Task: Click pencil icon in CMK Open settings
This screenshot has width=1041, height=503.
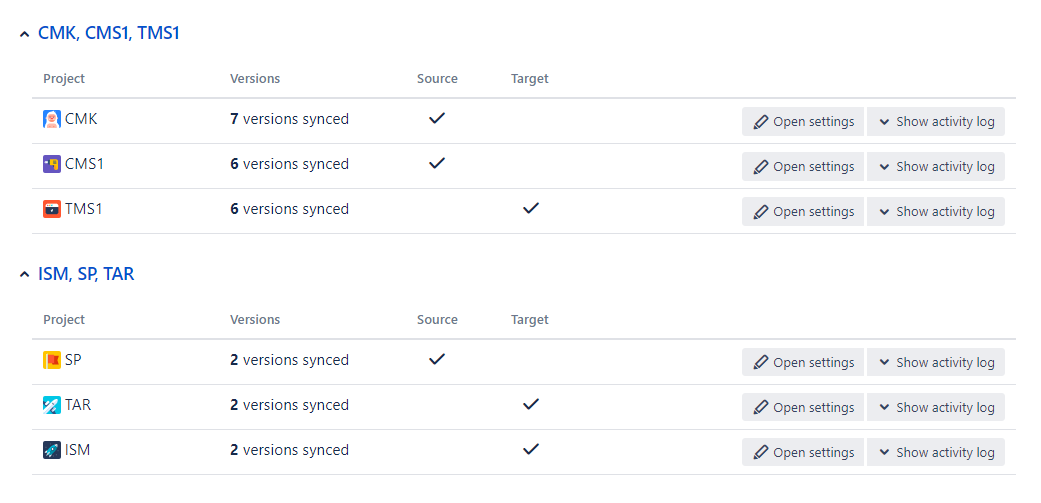Action: coord(761,122)
